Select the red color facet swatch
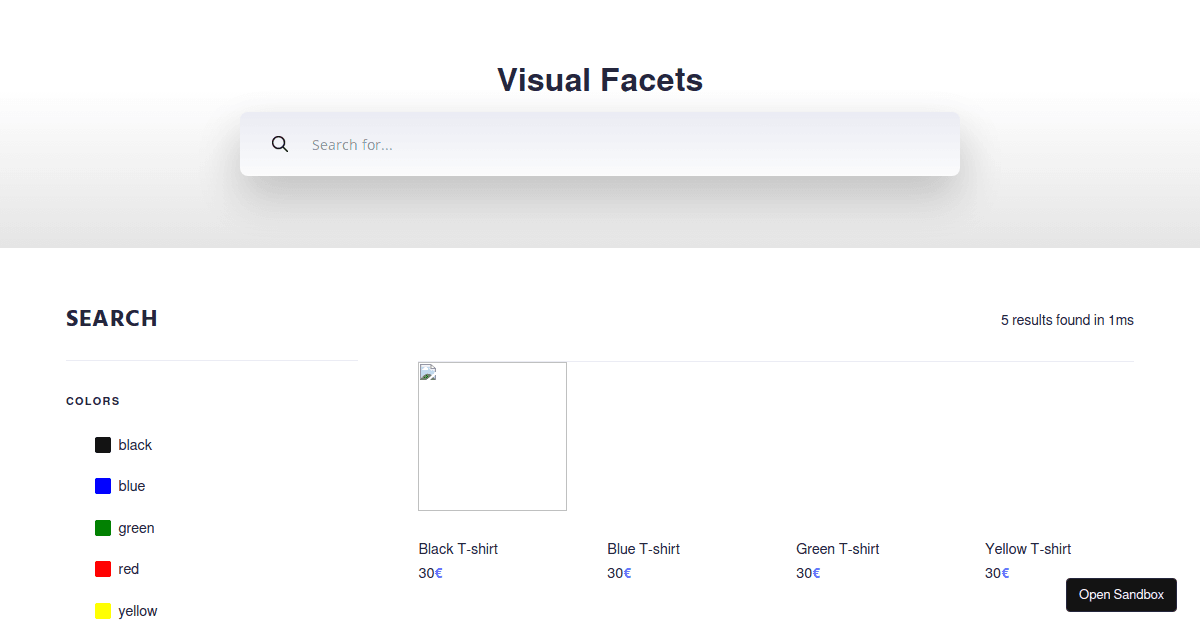The width and height of the screenshot is (1200, 630). [103, 568]
